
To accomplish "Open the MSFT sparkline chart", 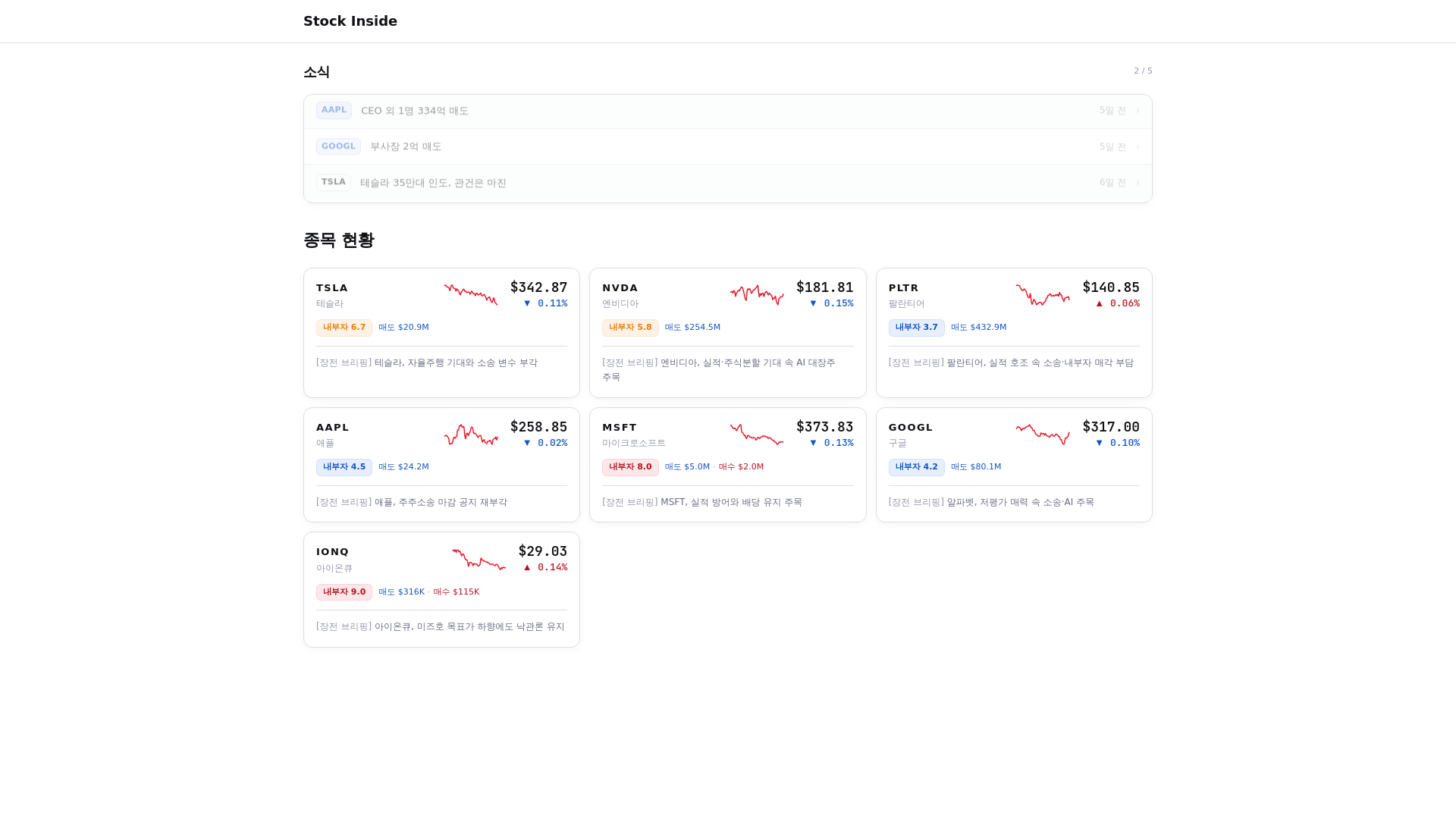I will click(757, 434).
